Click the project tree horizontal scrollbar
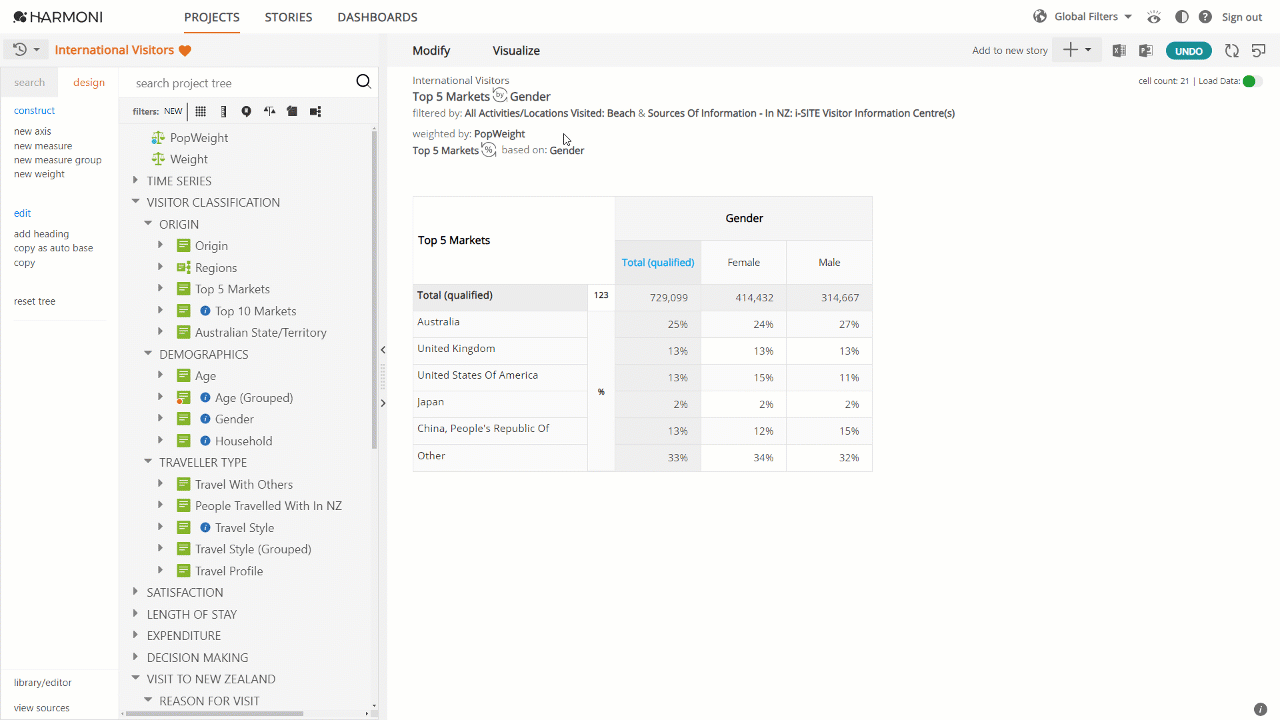The width and height of the screenshot is (1280, 720). coord(213,713)
